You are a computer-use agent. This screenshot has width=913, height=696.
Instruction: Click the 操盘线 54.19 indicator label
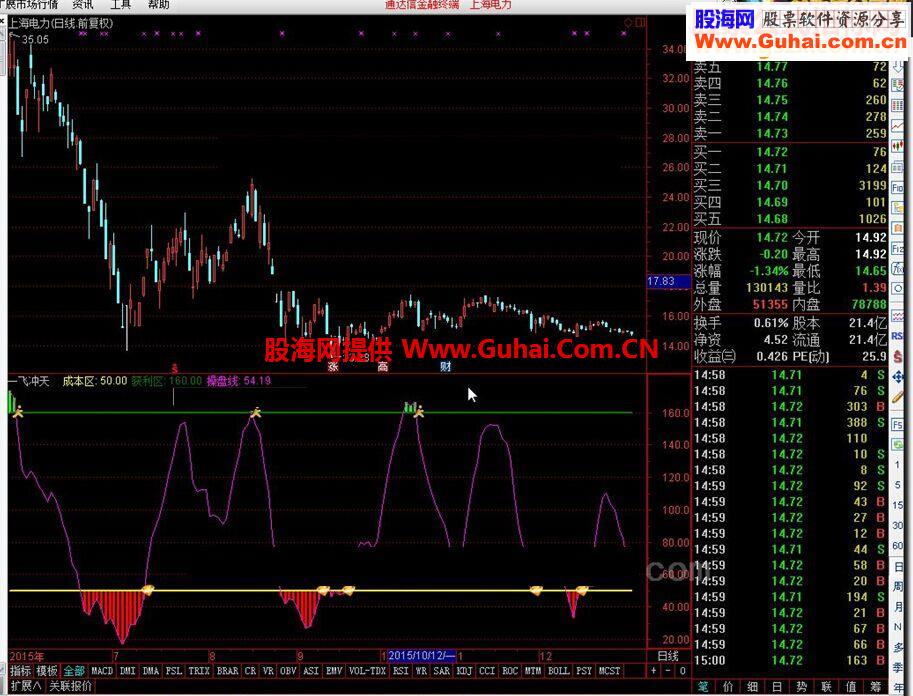(239, 381)
